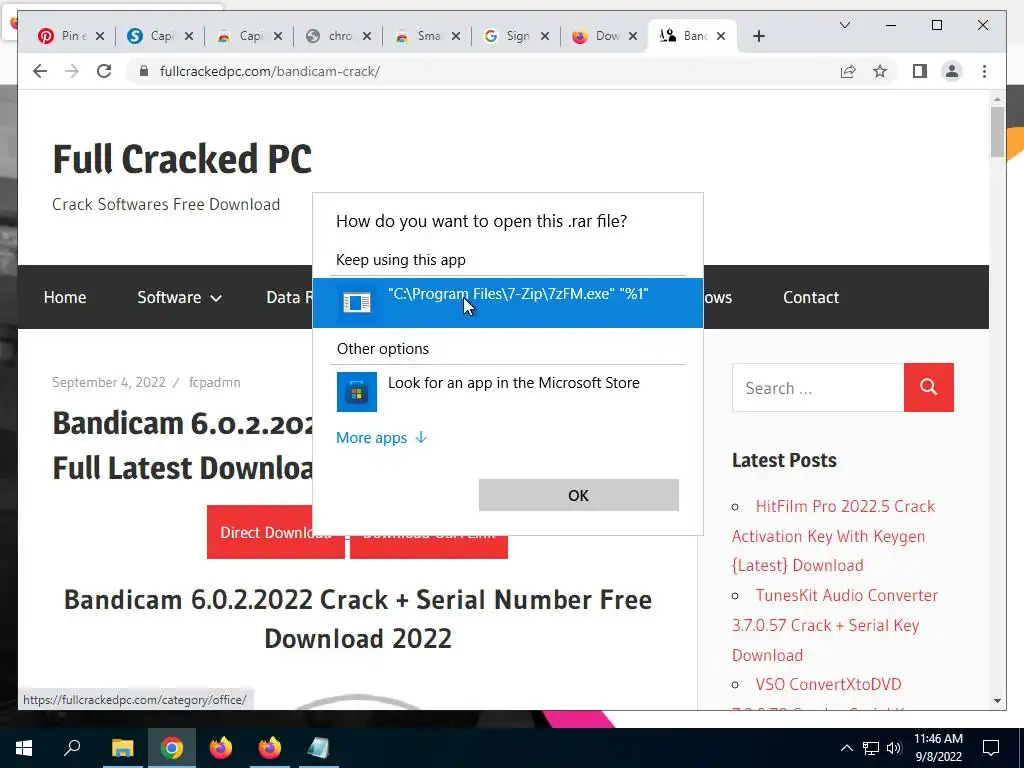Click the Direct Download button
Image resolution: width=1024 pixels, height=768 pixels.
point(275,532)
